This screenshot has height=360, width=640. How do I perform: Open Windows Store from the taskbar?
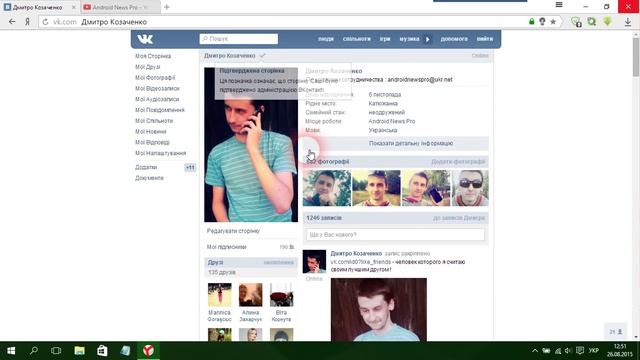102,351
